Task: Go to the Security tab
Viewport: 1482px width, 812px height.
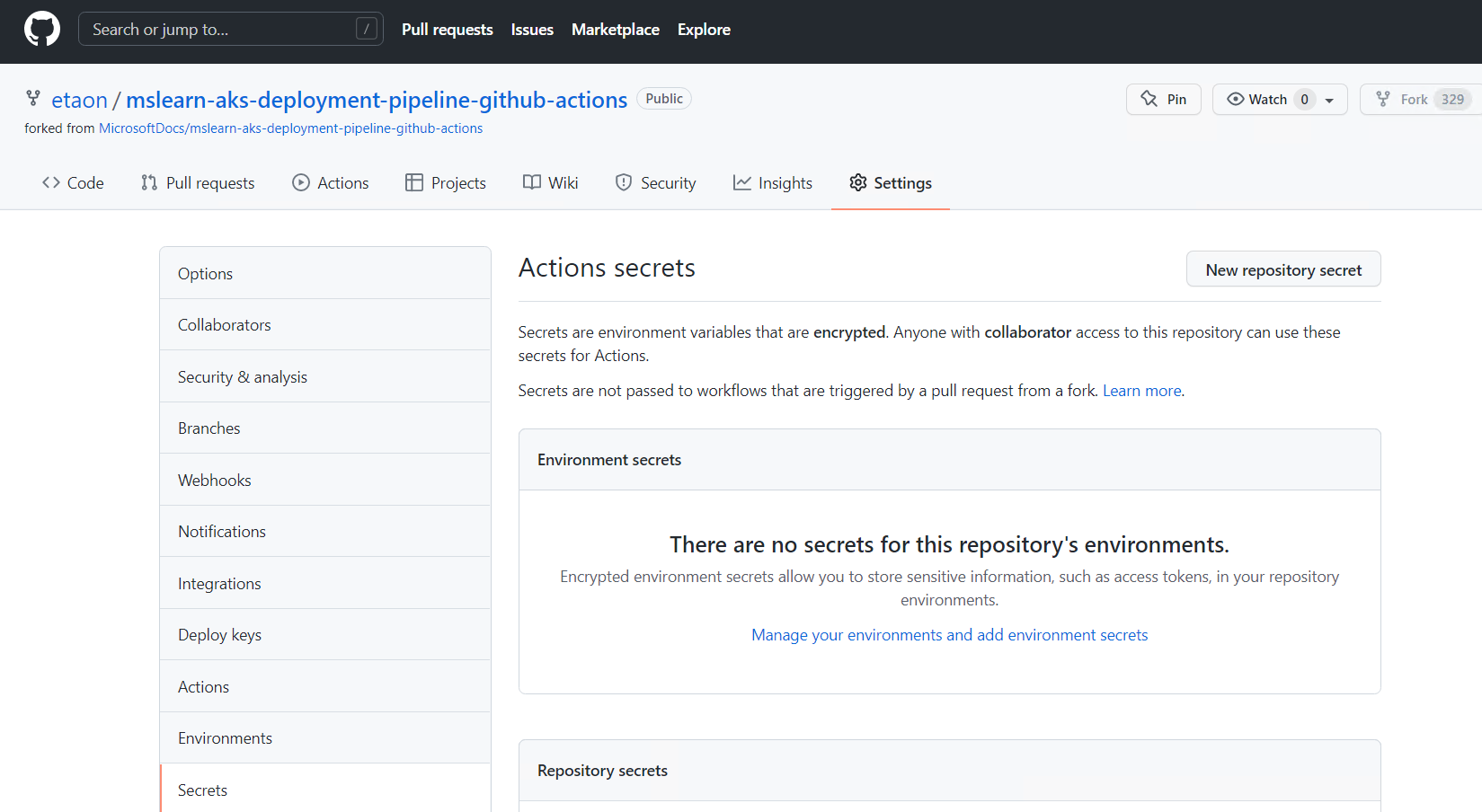Action: click(x=655, y=182)
